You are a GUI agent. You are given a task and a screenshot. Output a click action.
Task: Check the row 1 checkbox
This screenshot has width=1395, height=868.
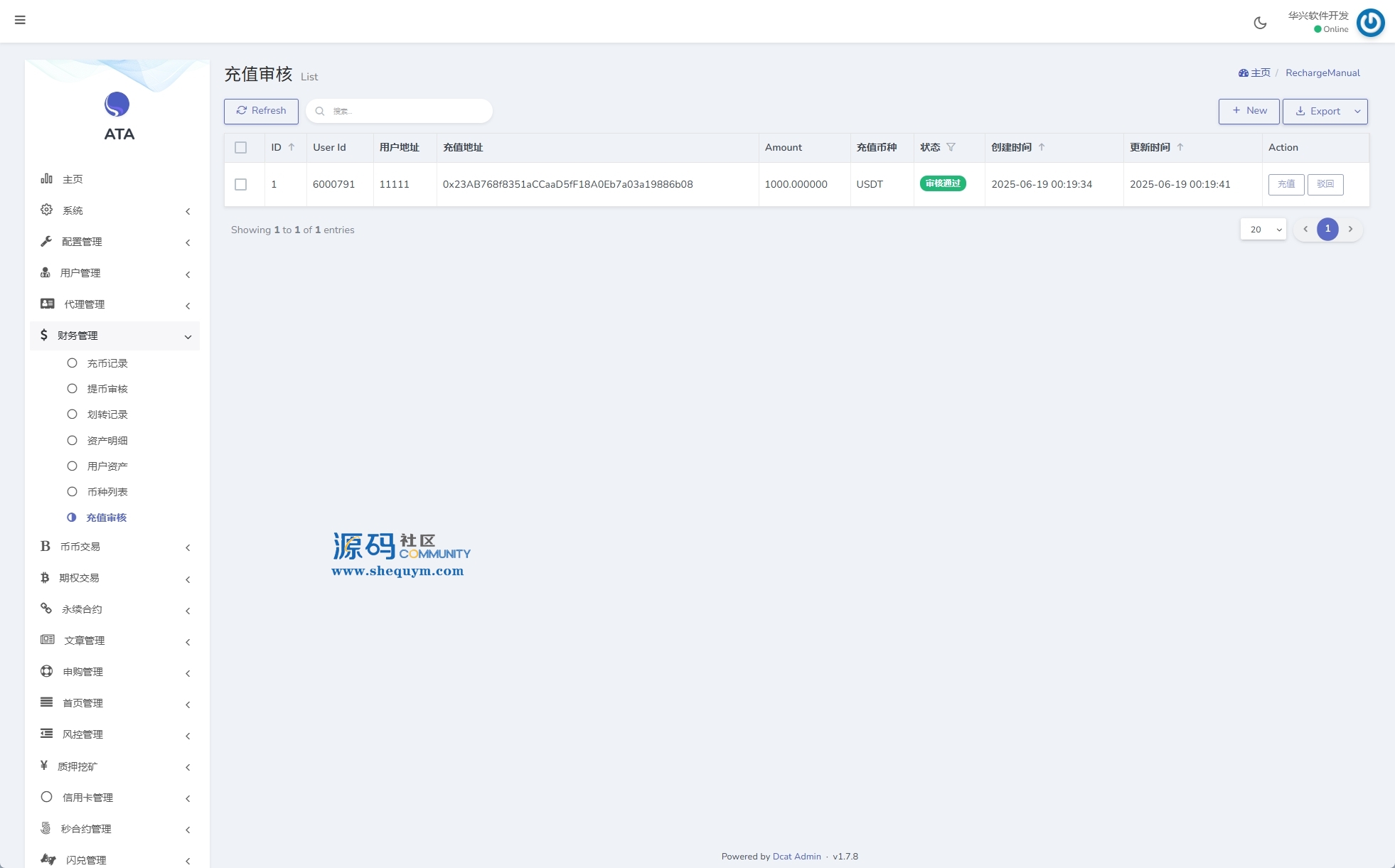[x=240, y=184]
